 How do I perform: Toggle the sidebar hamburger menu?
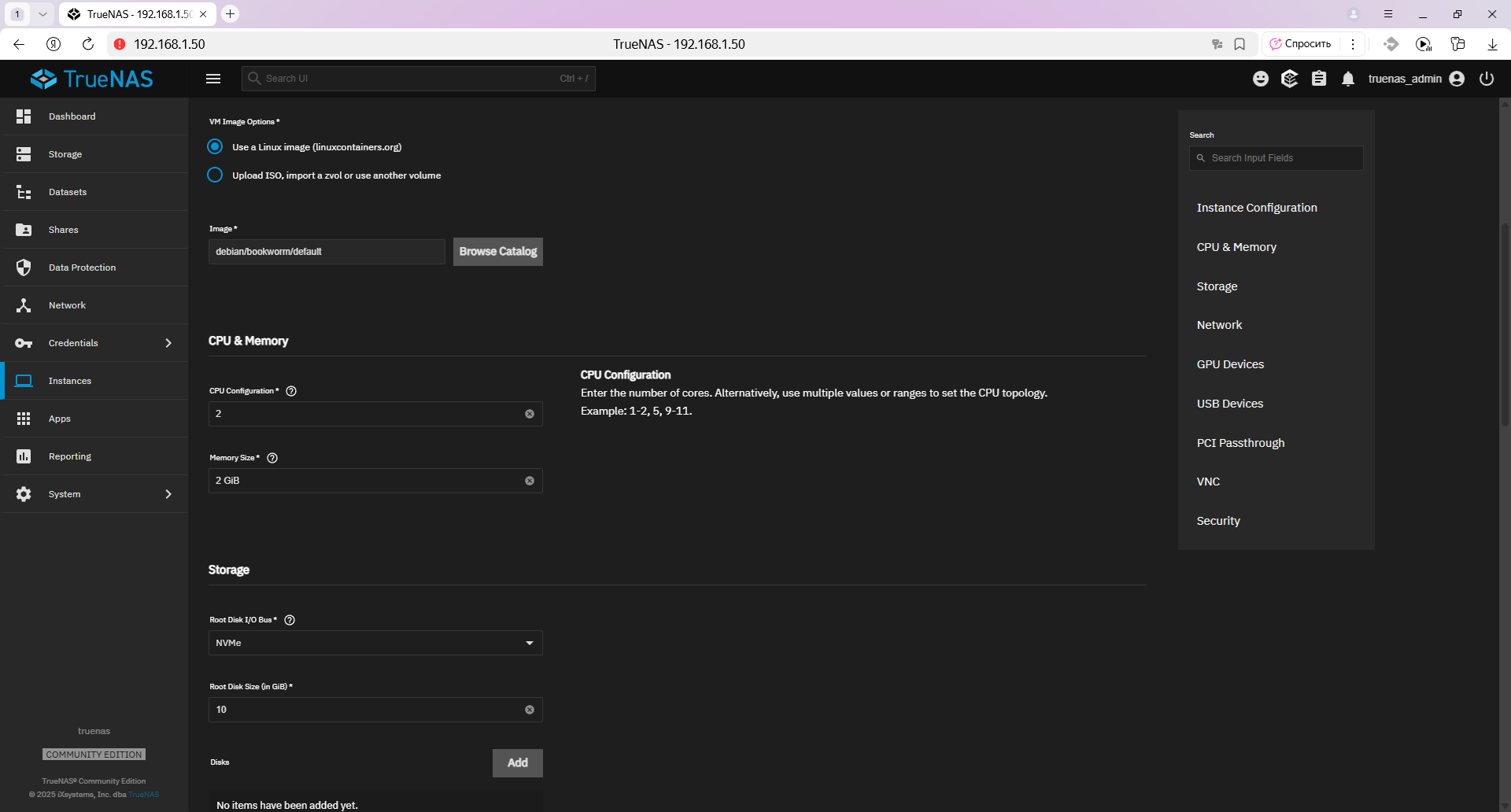point(213,79)
